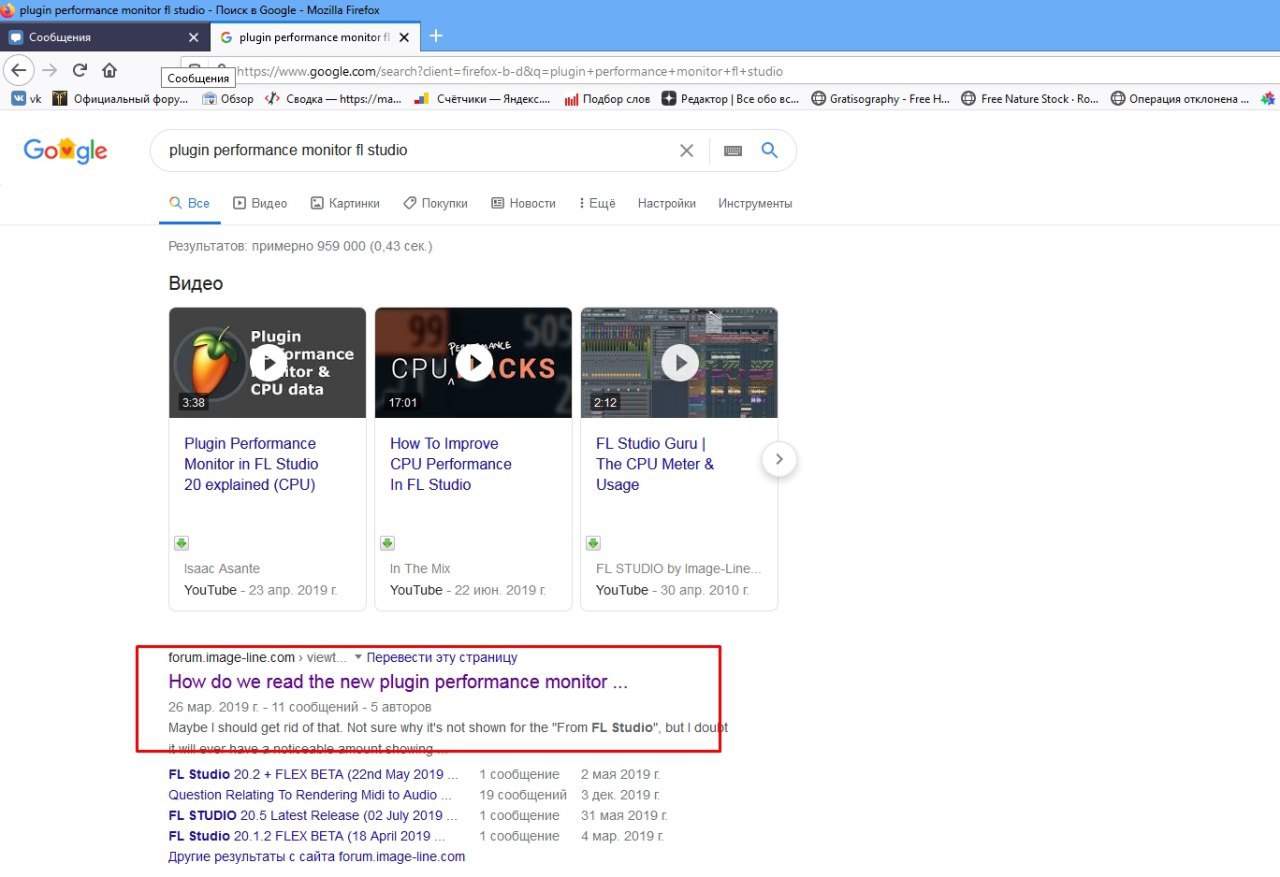Open the vk bookmark

(x=27, y=99)
